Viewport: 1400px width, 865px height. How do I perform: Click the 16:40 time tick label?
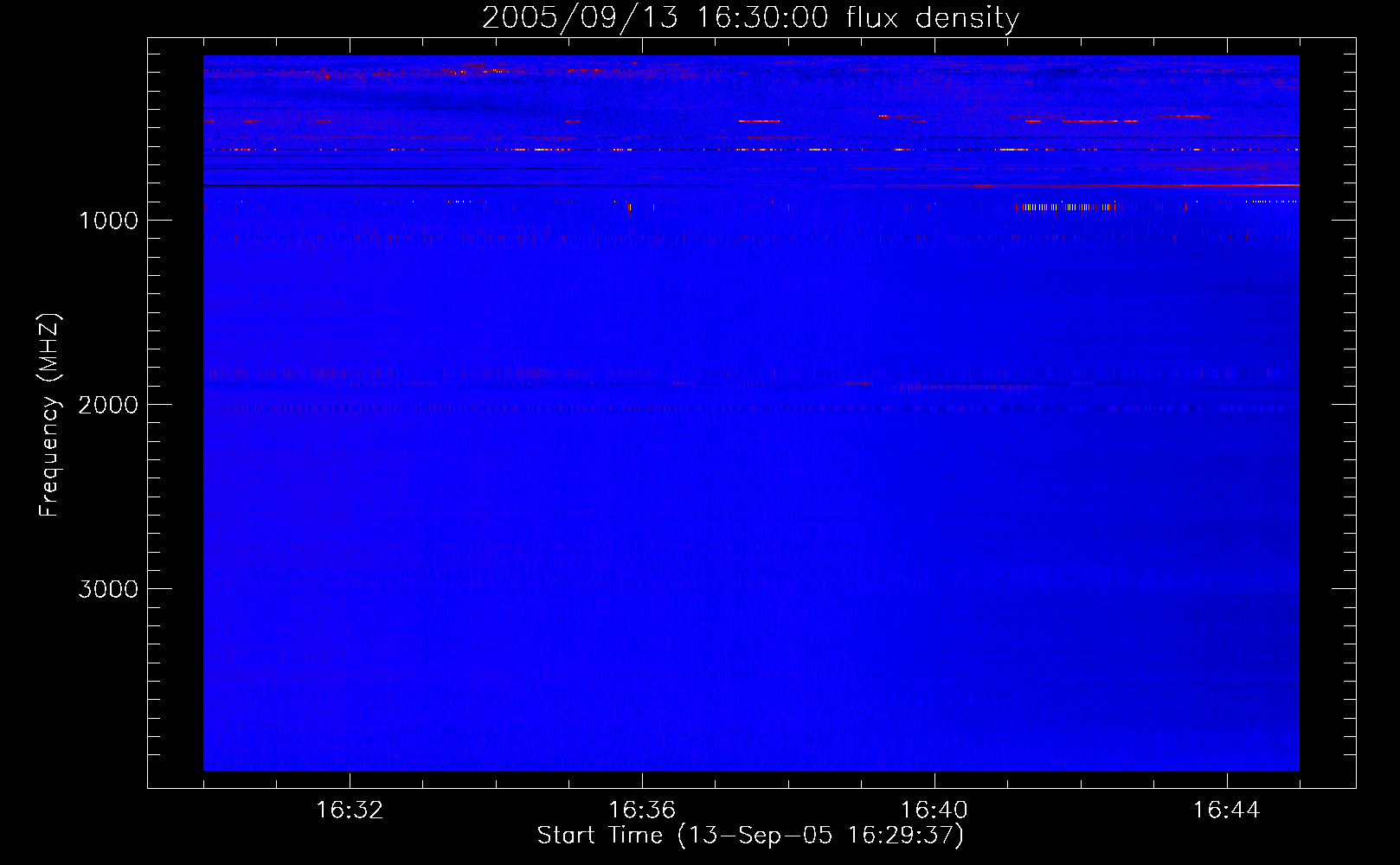(x=934, y=811)
